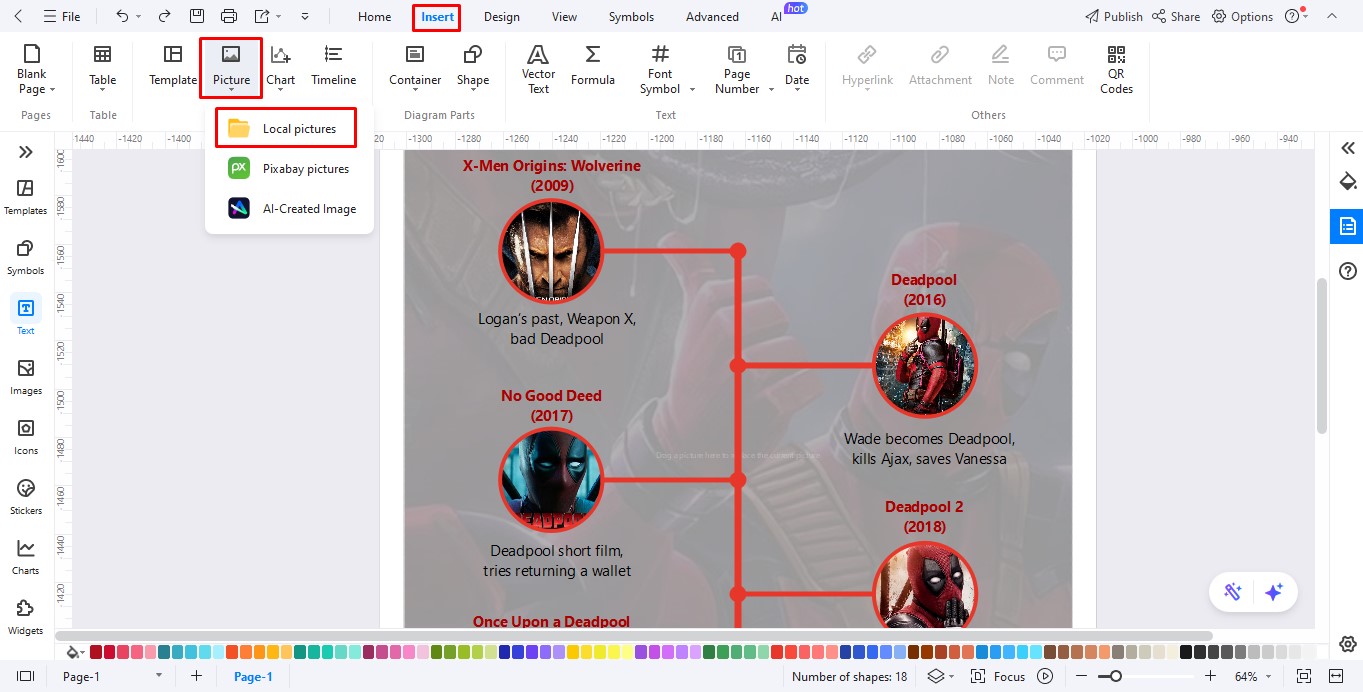Add a new page with the plus button
The image size is (1363, 692).
pyautogui.click(x=197, y=677)
